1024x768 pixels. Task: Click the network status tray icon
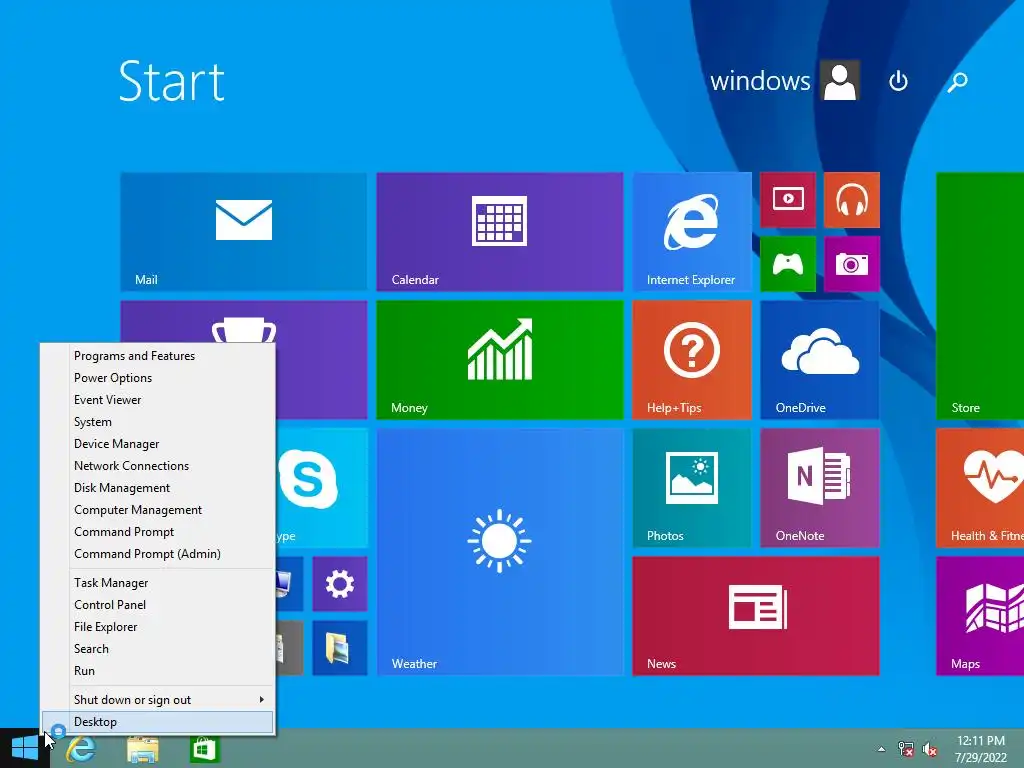click(905, 749)
